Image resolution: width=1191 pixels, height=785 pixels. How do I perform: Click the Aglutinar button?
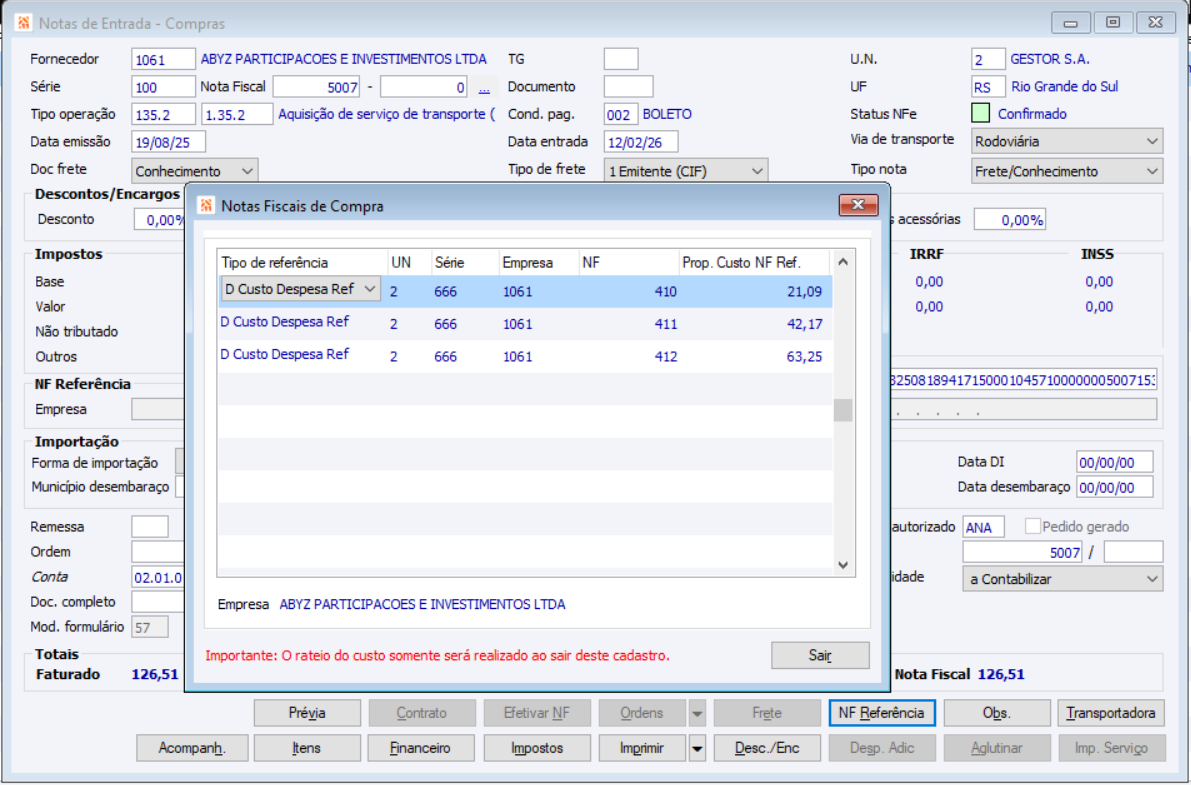[997, 749]
